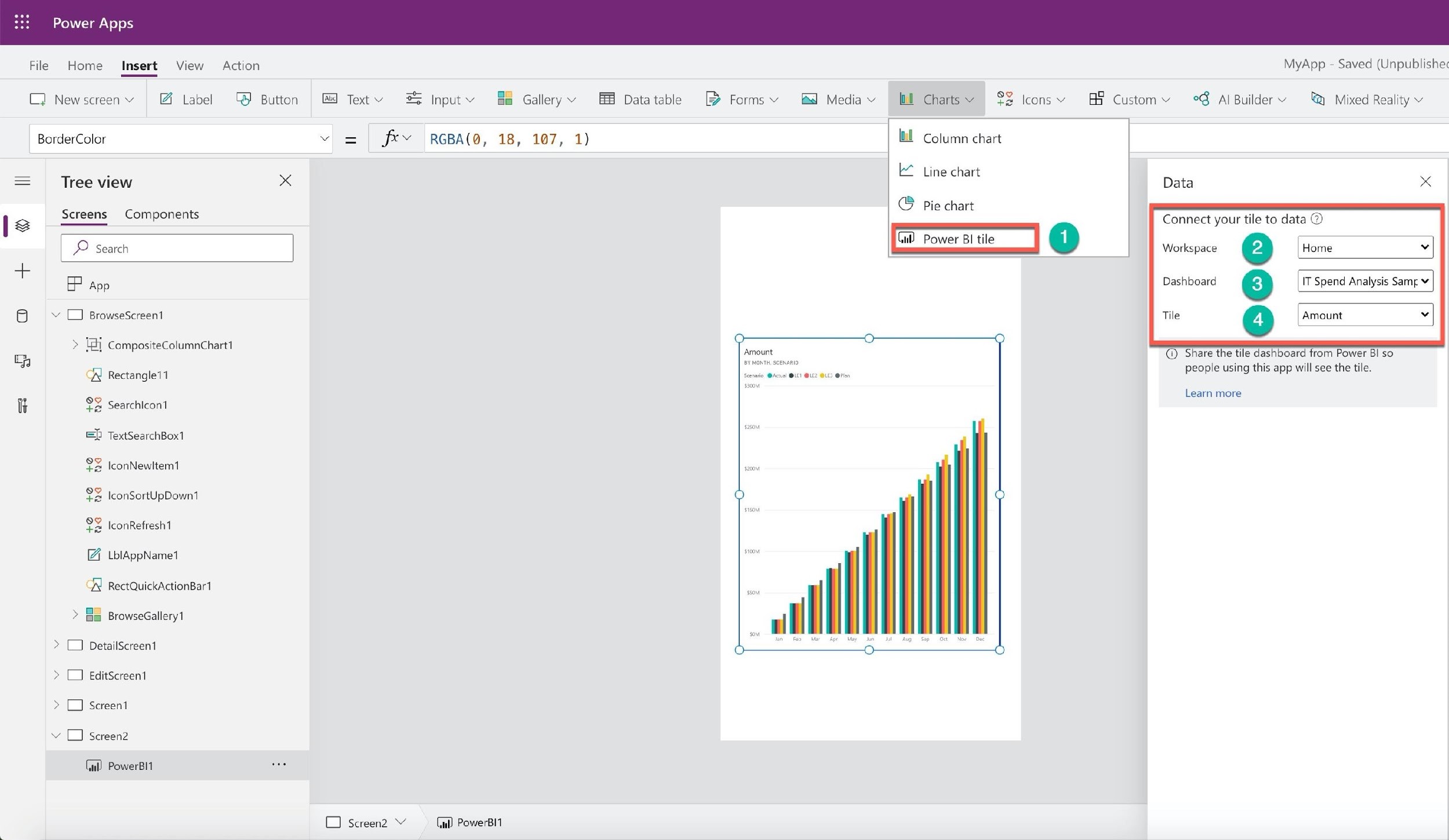Image resolution: width=1449 pixels, height=840 pixels.
Task: Open the Media icon in left rail
Action: click(x=22, y=361)
